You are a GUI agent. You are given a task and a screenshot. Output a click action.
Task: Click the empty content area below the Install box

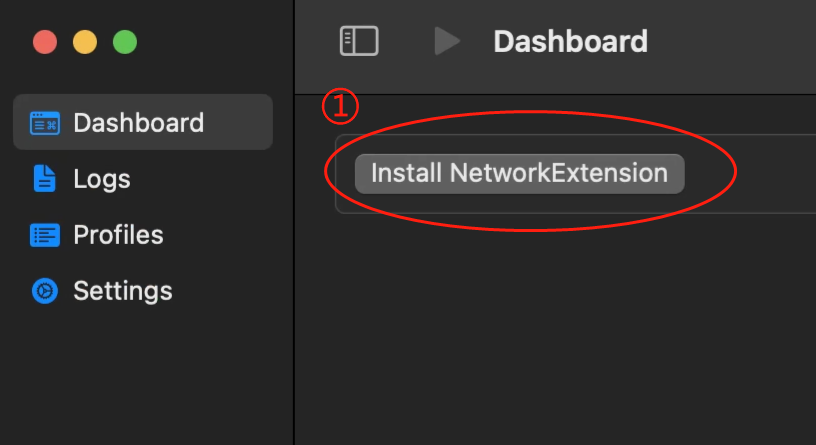tap(555, 333)
